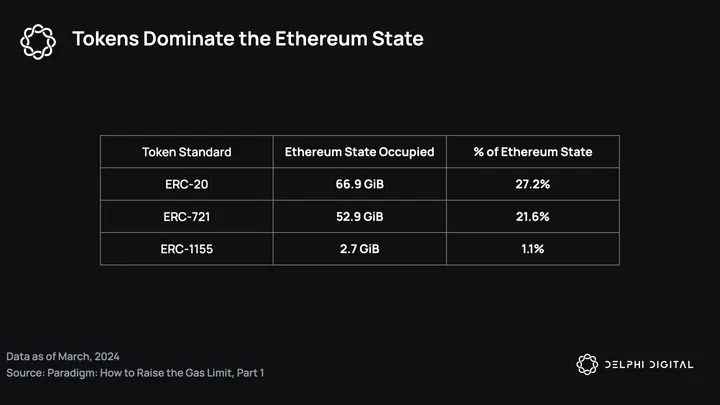The width and height of the screenshot is (720, 405).
Task: Click the '% of Ethereum State' header
Action: [x=532, y=152]
